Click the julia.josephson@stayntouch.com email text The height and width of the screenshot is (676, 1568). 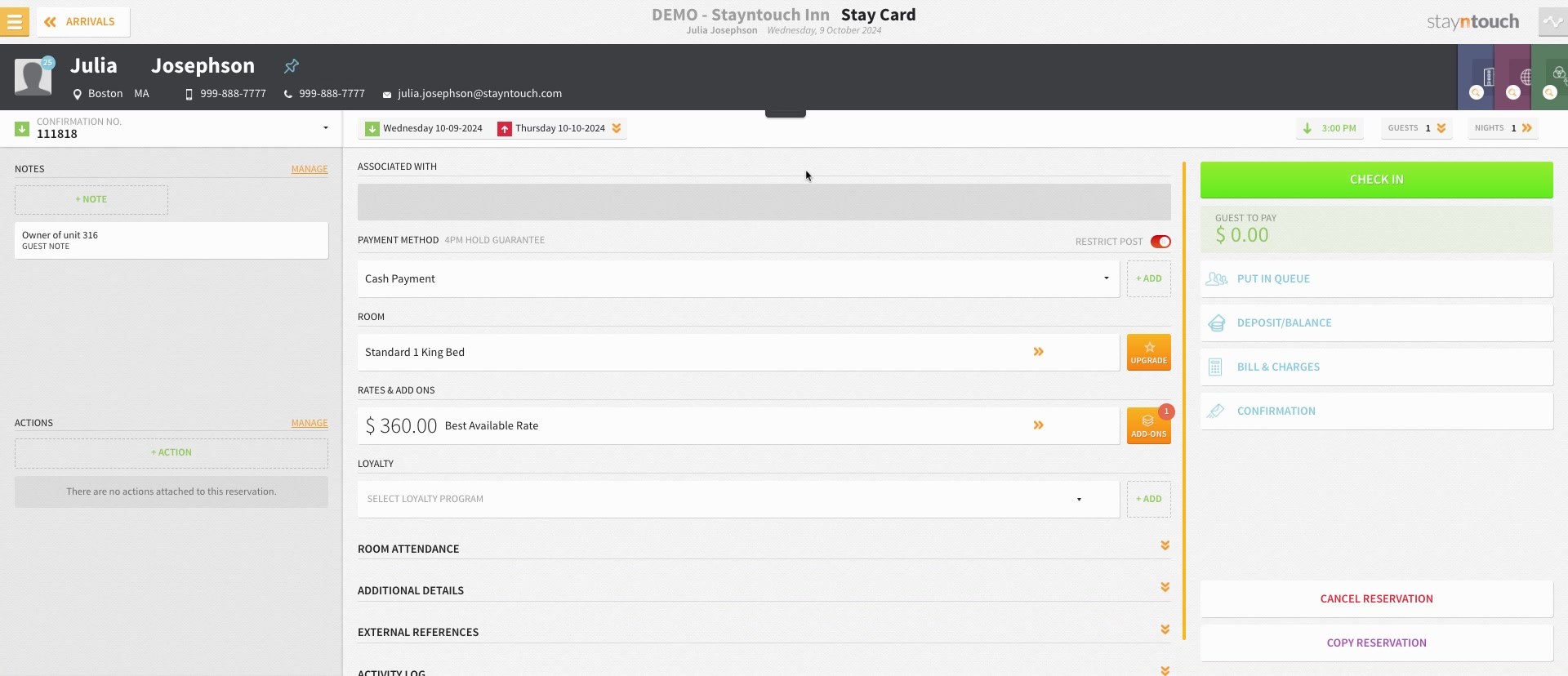[479, 94]
